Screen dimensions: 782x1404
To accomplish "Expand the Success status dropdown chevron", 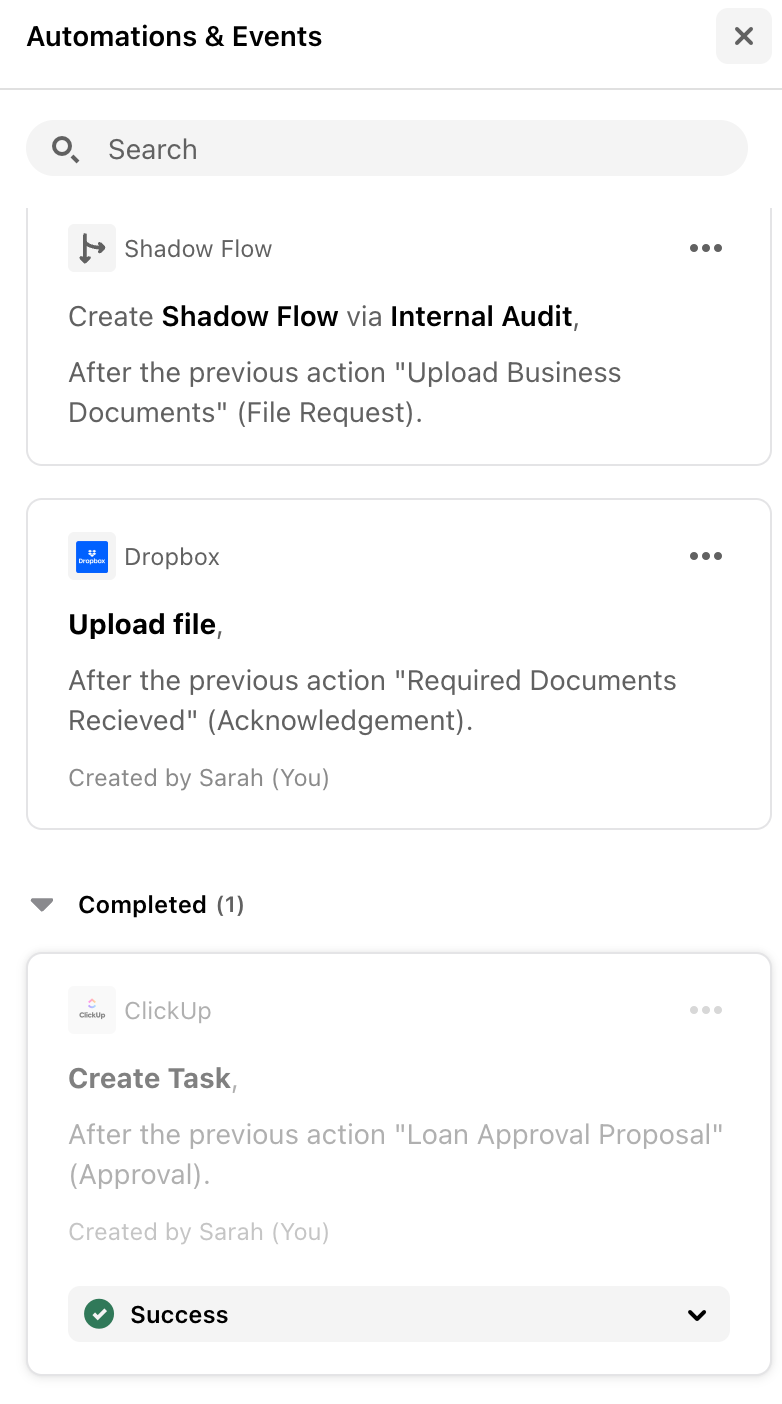I will click(x=698, y=1315).
